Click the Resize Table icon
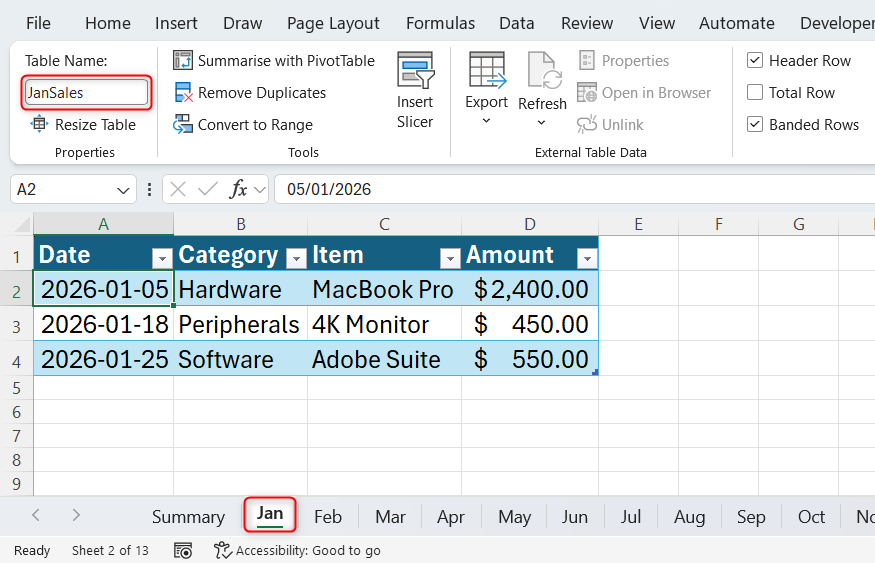 (39, 124)
